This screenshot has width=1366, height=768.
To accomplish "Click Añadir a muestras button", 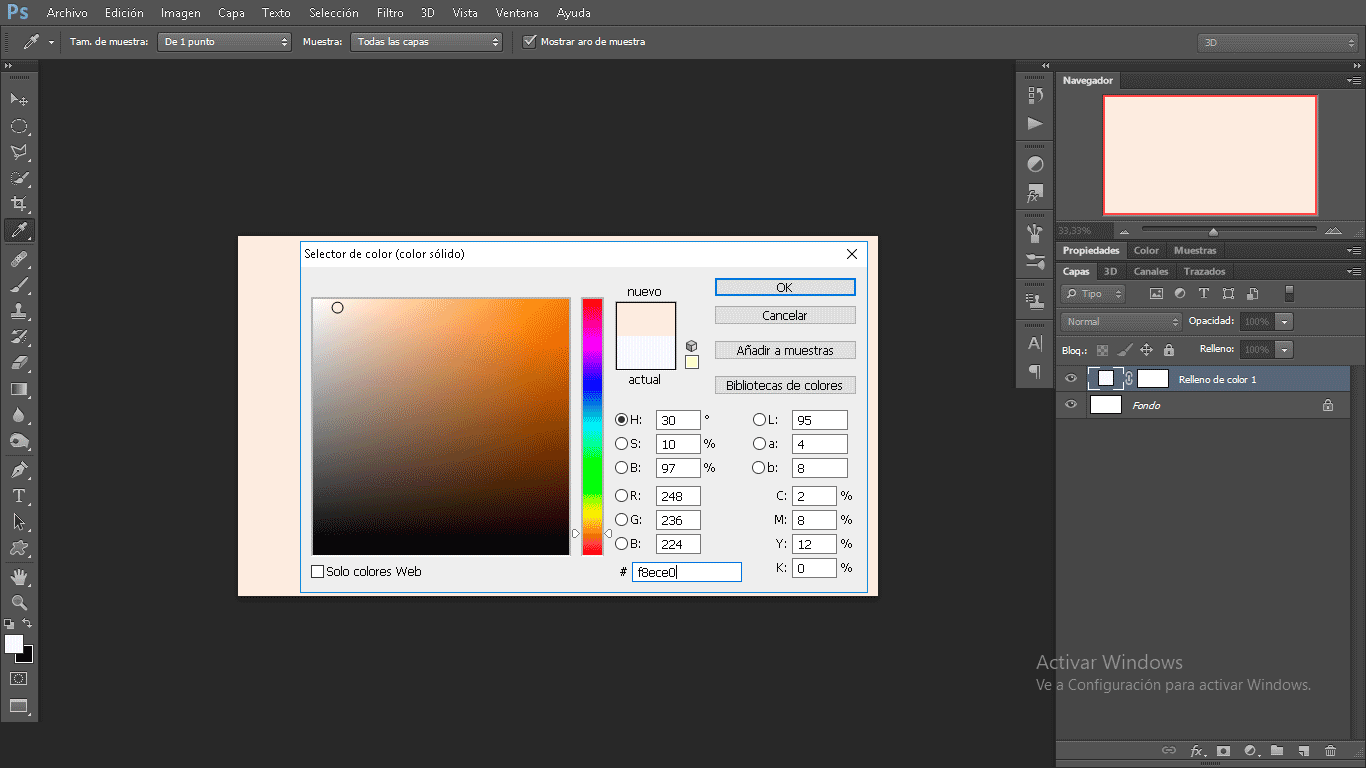I will pyautogui.click(x=785, y=350).
